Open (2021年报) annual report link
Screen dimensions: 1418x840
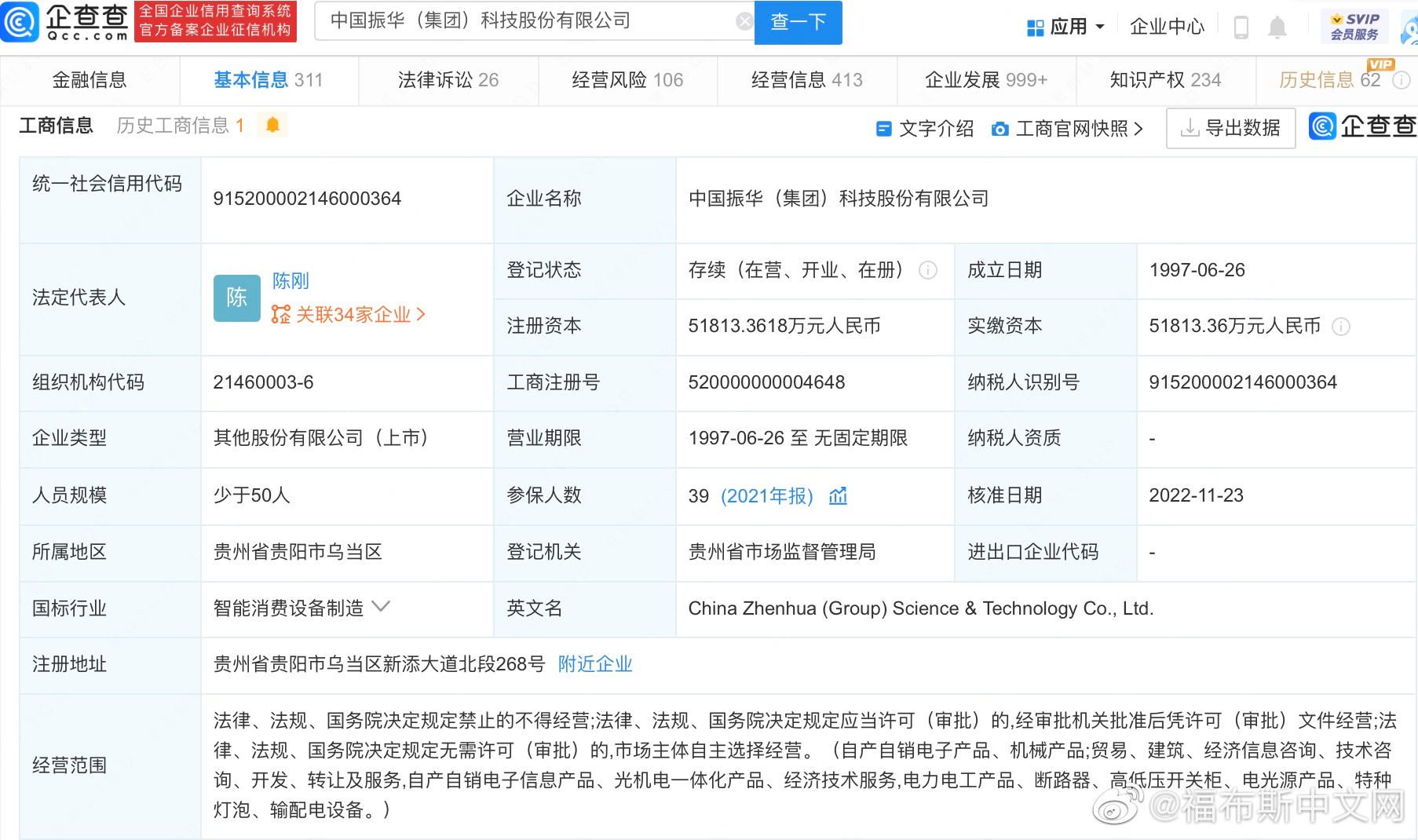click(x=767, y=496)
